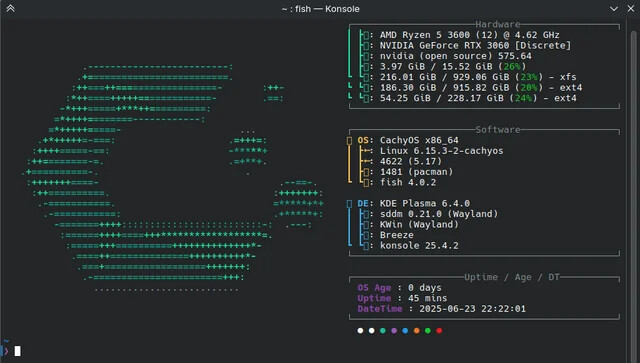640x363 pixels.
Task: Click the keep-above double chevron icon in titlebar
Action: click(x=11, y=9)
